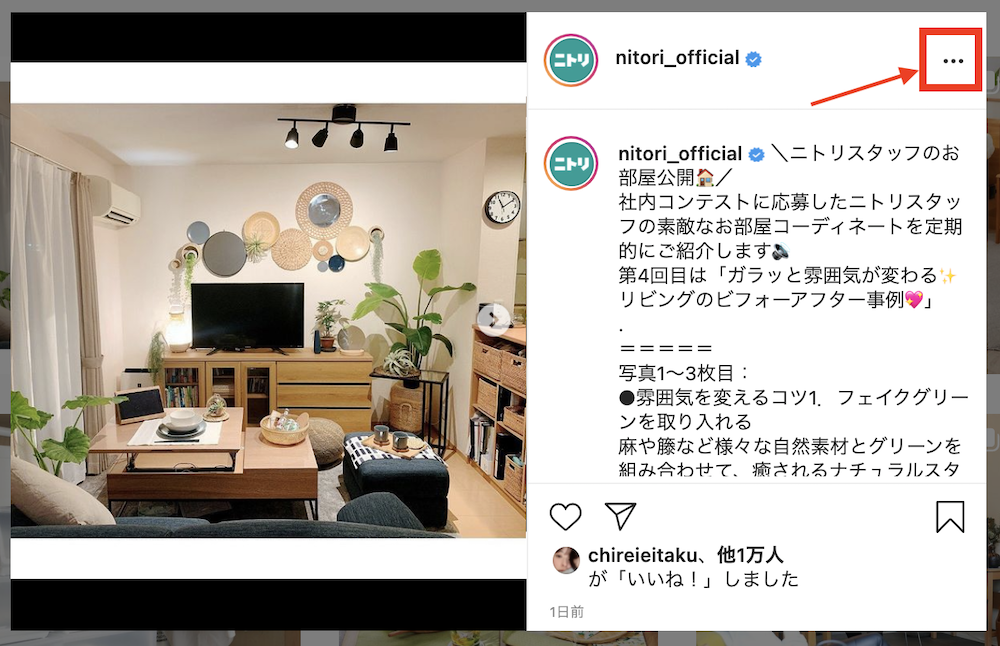
Task: Open nitori_official avatar beside the caption
Action: point(571,164)
